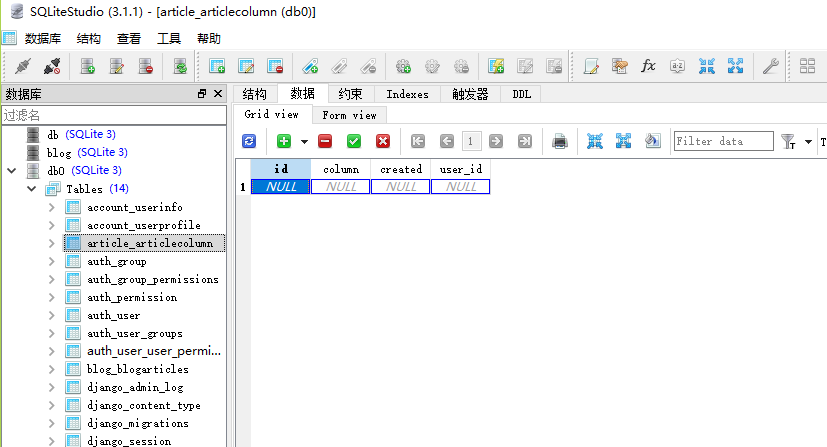Go to last data page

[525, 141]
